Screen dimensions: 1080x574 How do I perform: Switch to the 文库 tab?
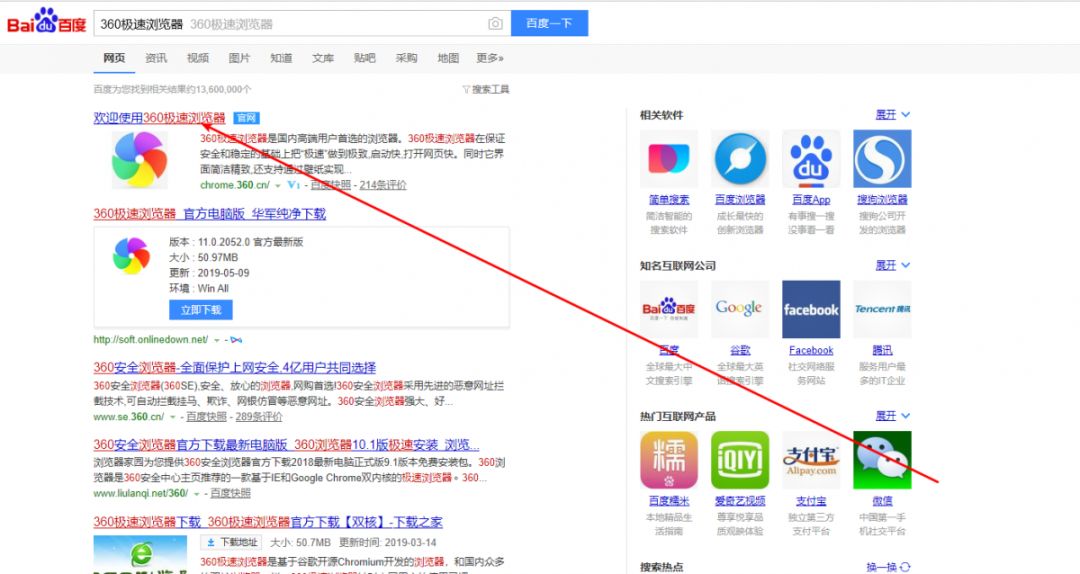[323, 58]
